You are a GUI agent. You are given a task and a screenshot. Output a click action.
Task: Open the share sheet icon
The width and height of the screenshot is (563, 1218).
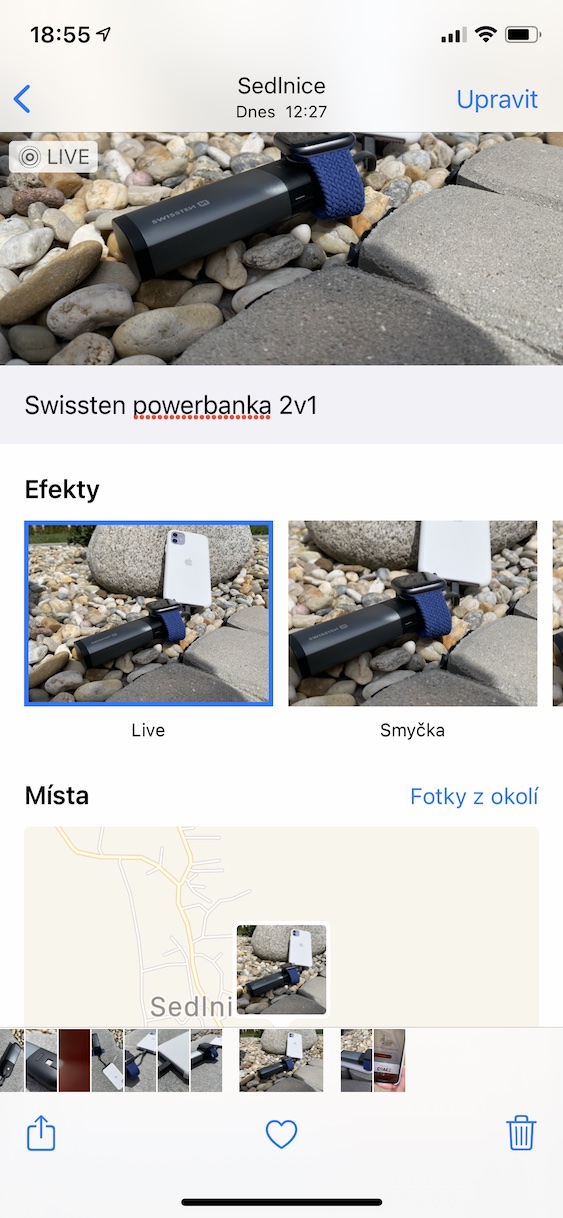pos(41,1133)
